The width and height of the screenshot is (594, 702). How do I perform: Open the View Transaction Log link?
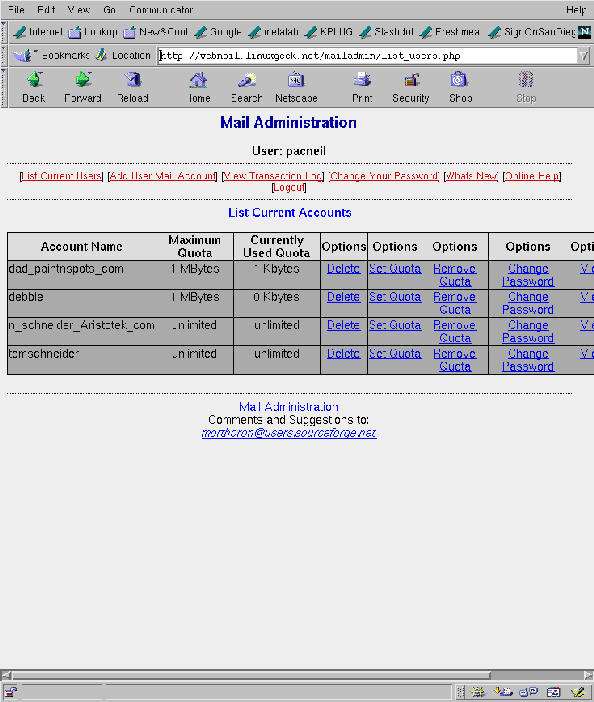(x=273, y=176)
